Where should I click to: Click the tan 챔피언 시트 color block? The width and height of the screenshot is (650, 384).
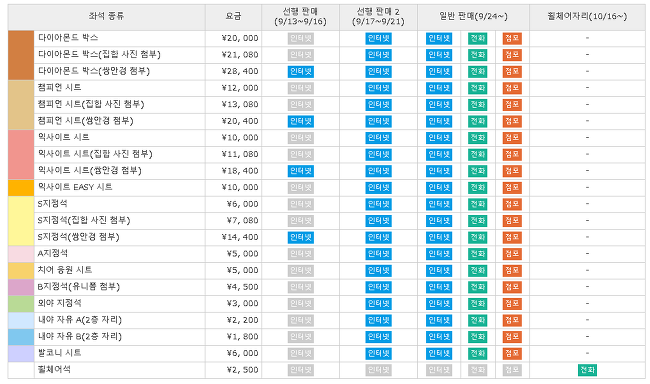tap(21, 105)
